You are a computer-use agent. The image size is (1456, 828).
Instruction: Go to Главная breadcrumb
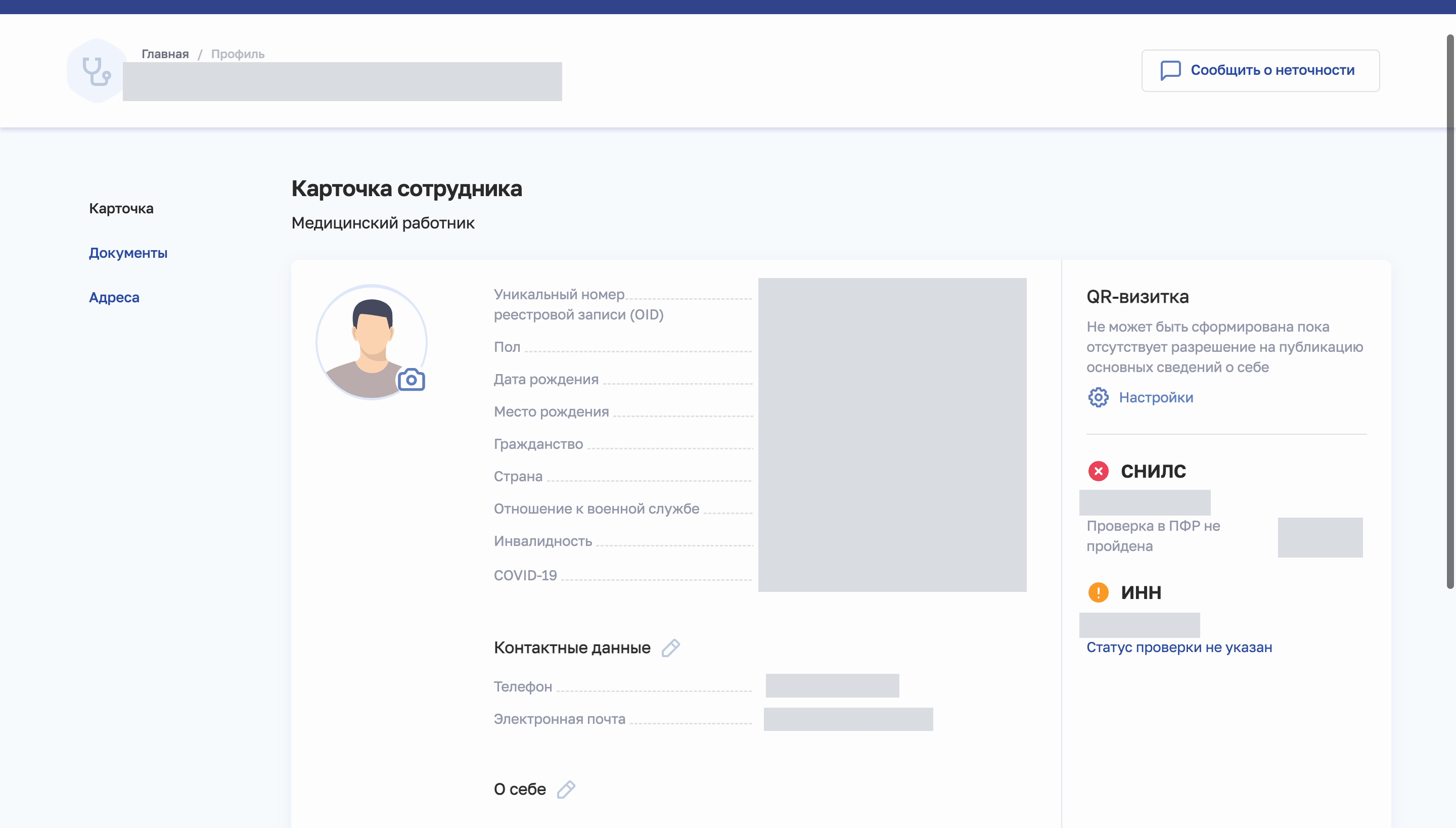(165, 54)
